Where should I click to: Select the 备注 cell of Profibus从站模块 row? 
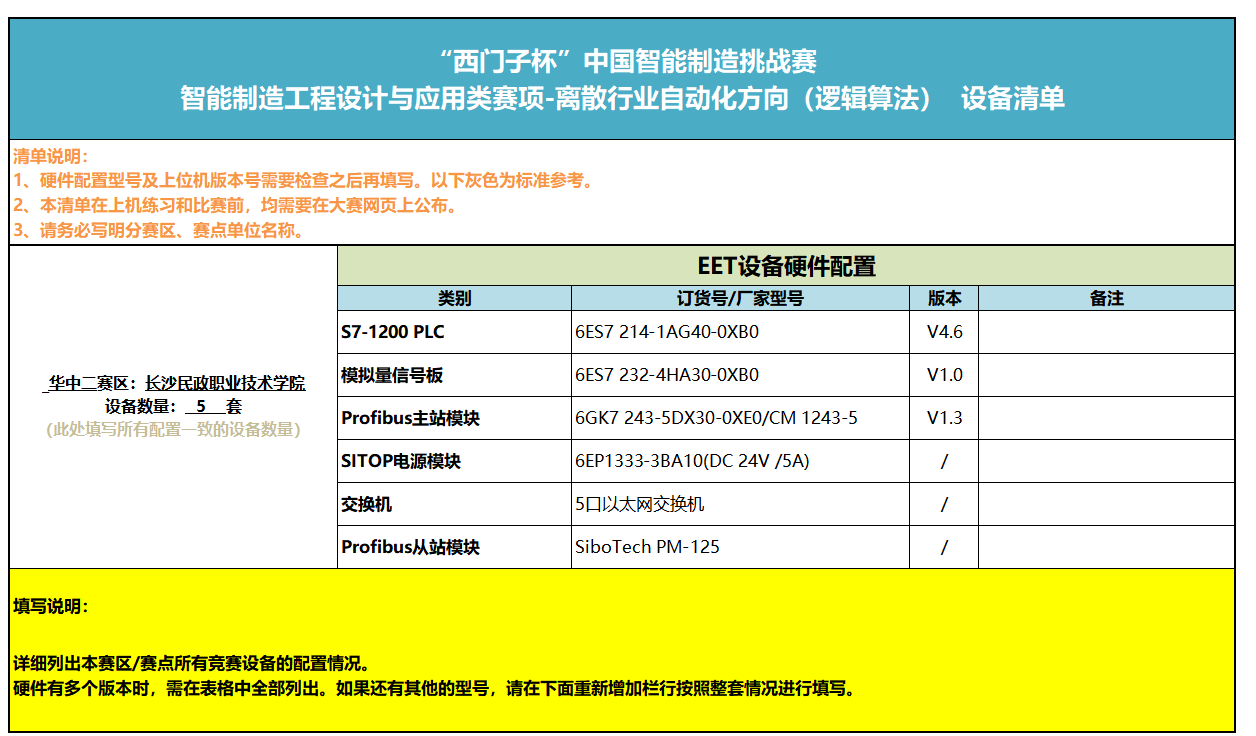click(x=1107, y=547)
